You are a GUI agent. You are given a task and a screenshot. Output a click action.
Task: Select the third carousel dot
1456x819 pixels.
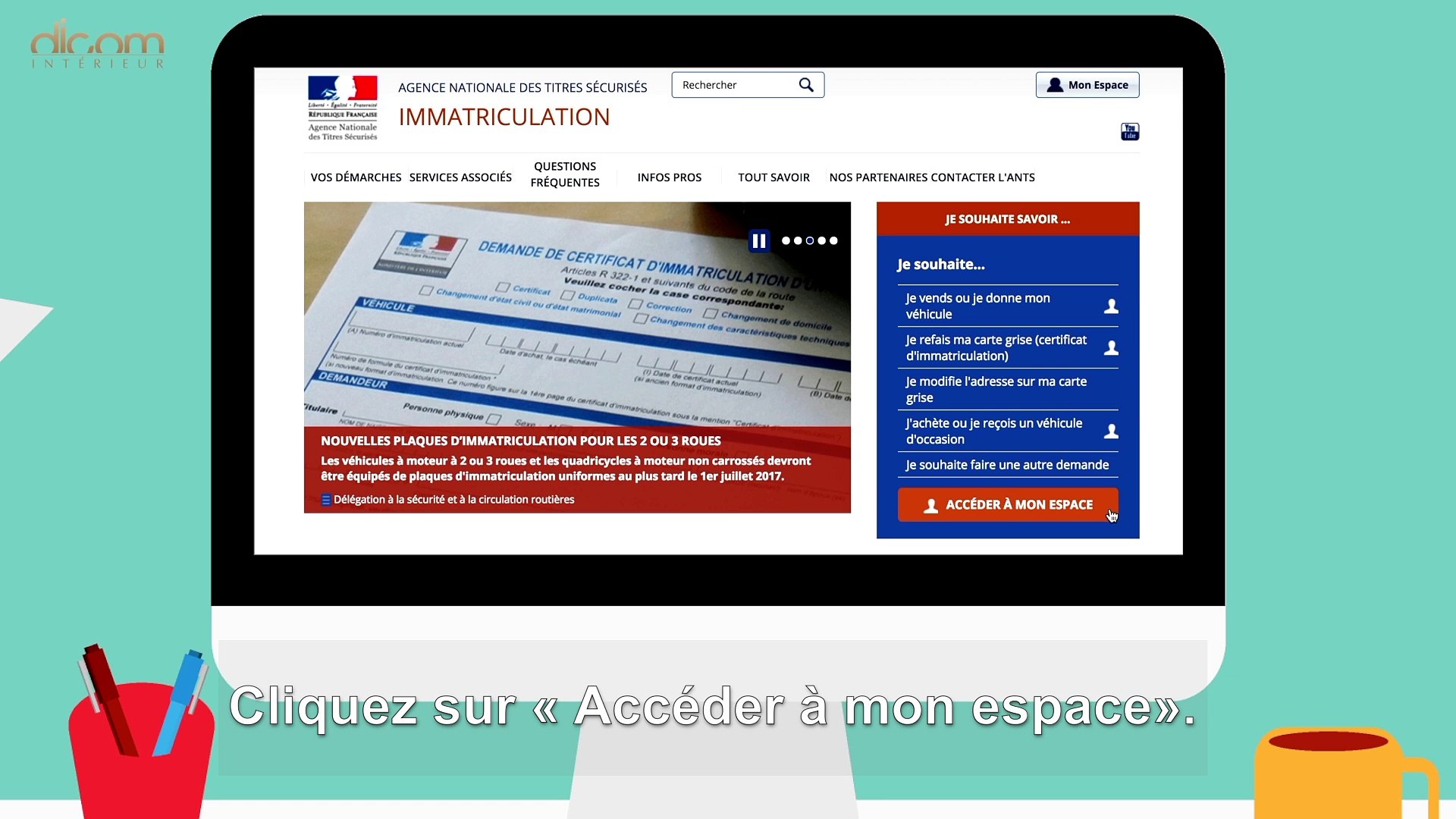[x=810, y=241]
